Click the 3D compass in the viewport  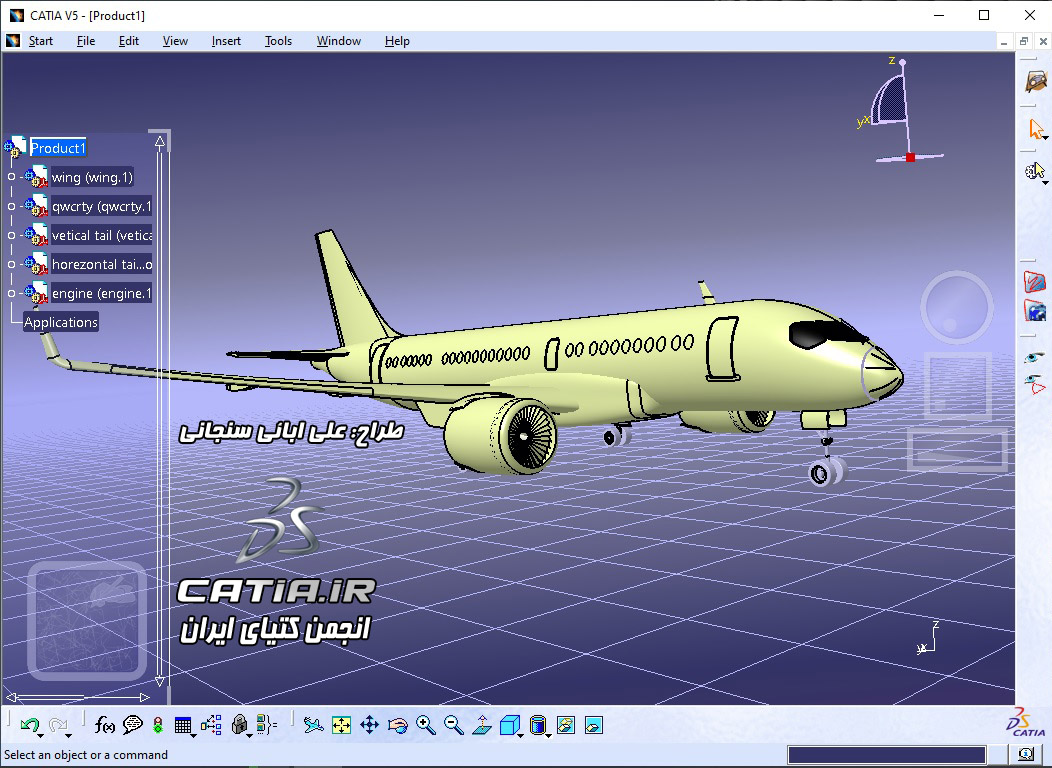tap(899, 111)
